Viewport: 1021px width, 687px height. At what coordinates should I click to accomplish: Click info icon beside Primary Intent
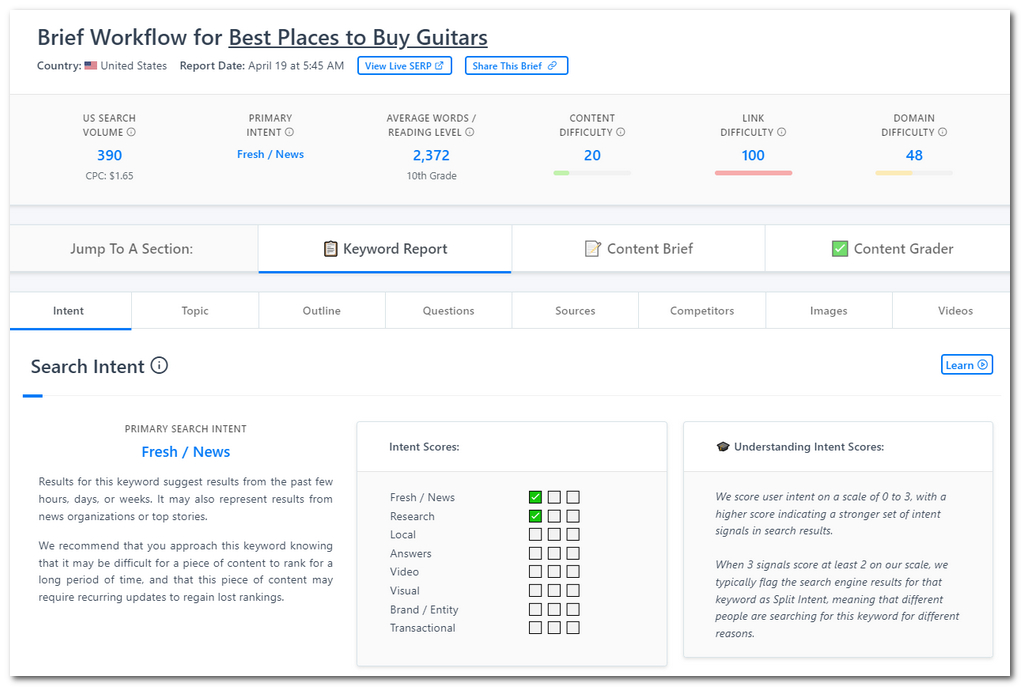[290, 132]
